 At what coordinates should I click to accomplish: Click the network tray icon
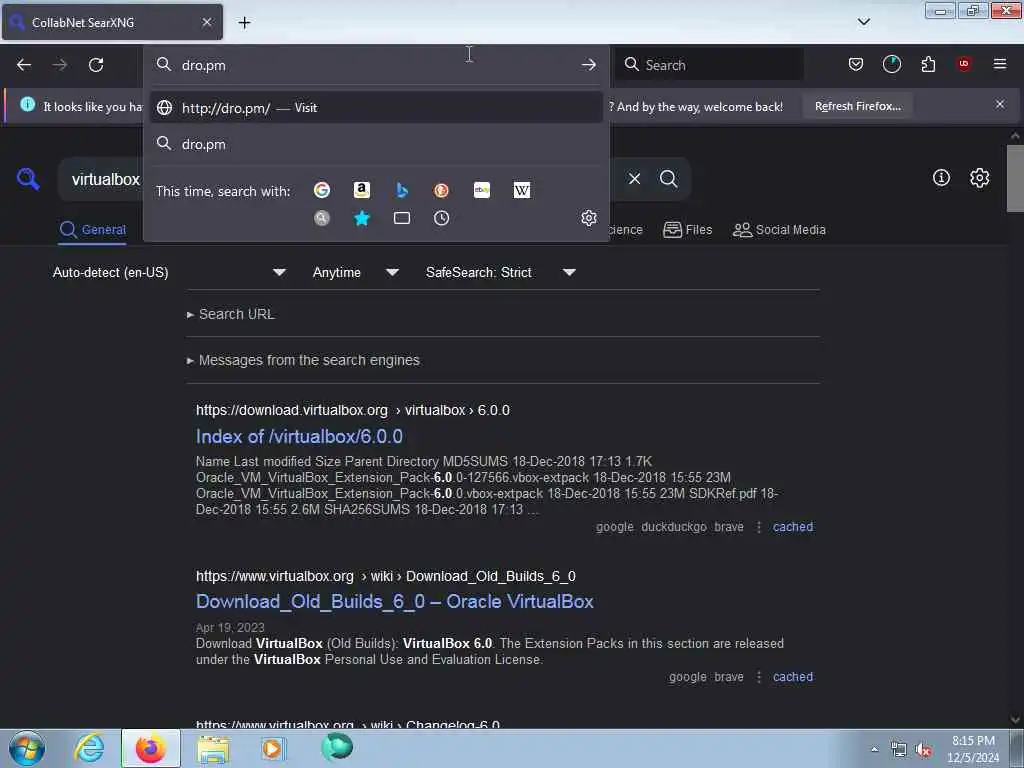point(899,750)
